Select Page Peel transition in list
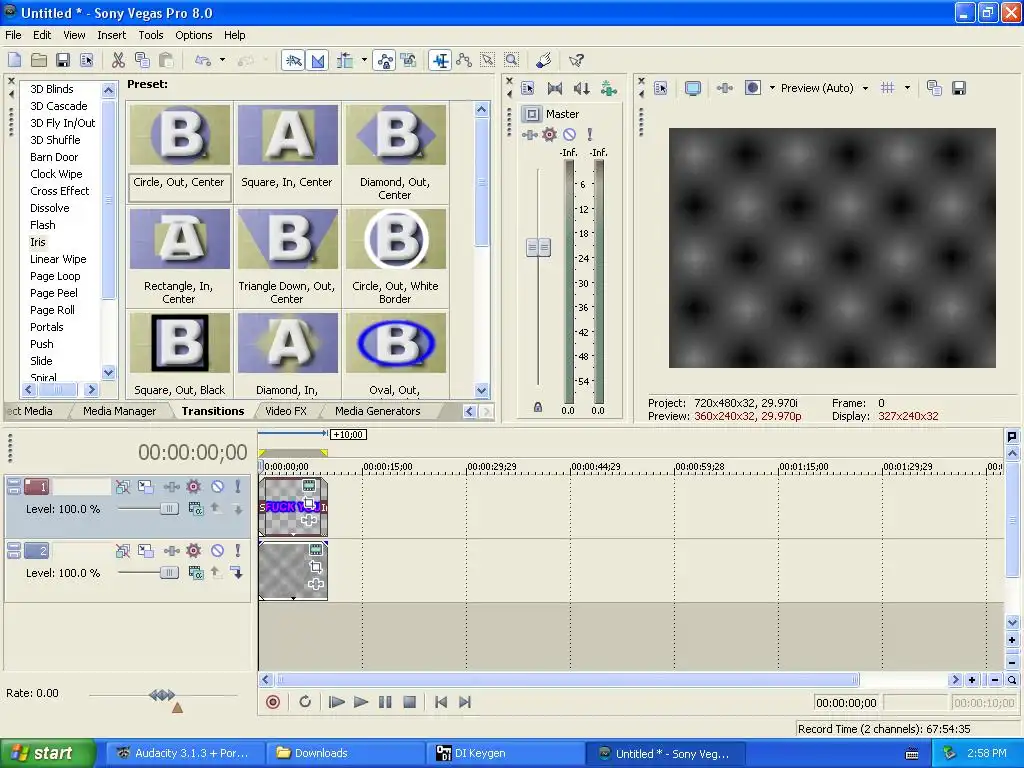The width and height of the screenshot is (1024, 768). coord(54,293)
